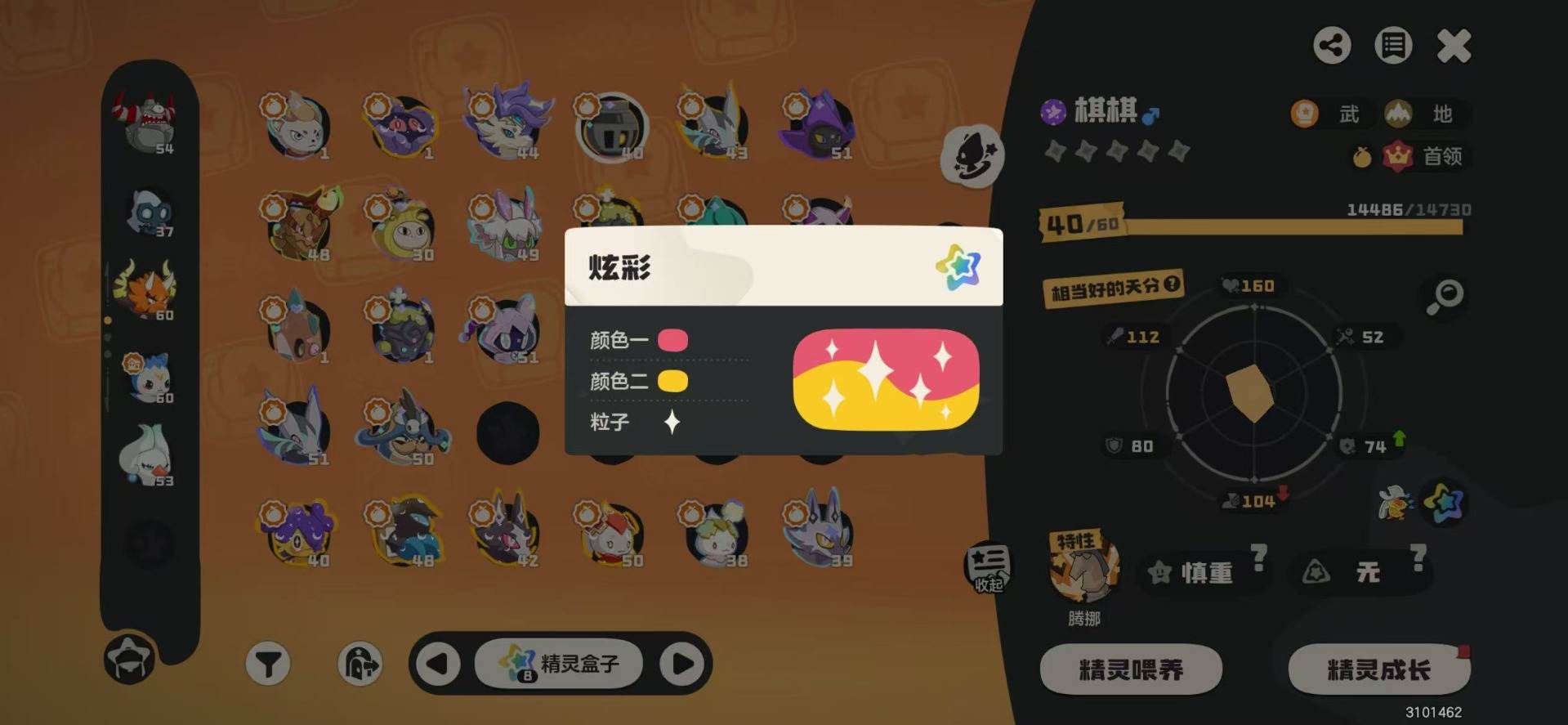Screen dimensions: 1568x725
Task: Open the 精灵盒子 box selector
Action: click(x=560, y=663)
